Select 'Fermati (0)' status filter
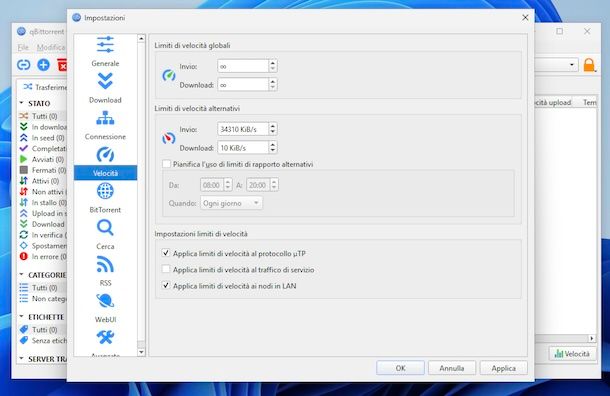Image resolution: width=610 pixels, height=396 pixels. [43, 170]
